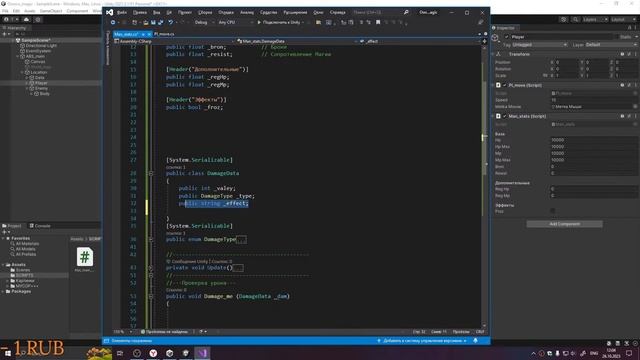Click the Unity undo history icon near Layers
This screenshot has height=360, width=640.
point(564,19)
